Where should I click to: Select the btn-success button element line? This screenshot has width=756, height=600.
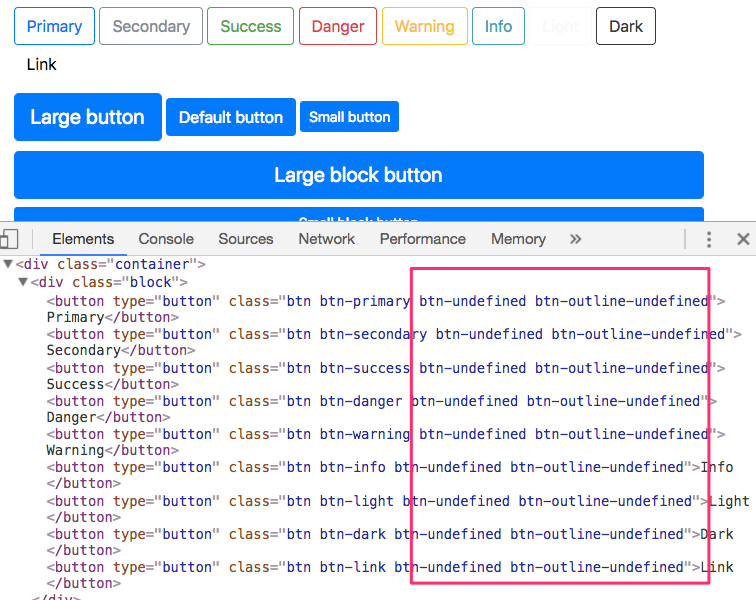click(x=386, y=368)
